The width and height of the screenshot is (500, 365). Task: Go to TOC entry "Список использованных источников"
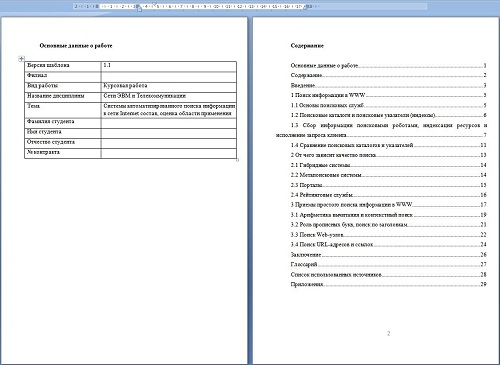[388, 275]
